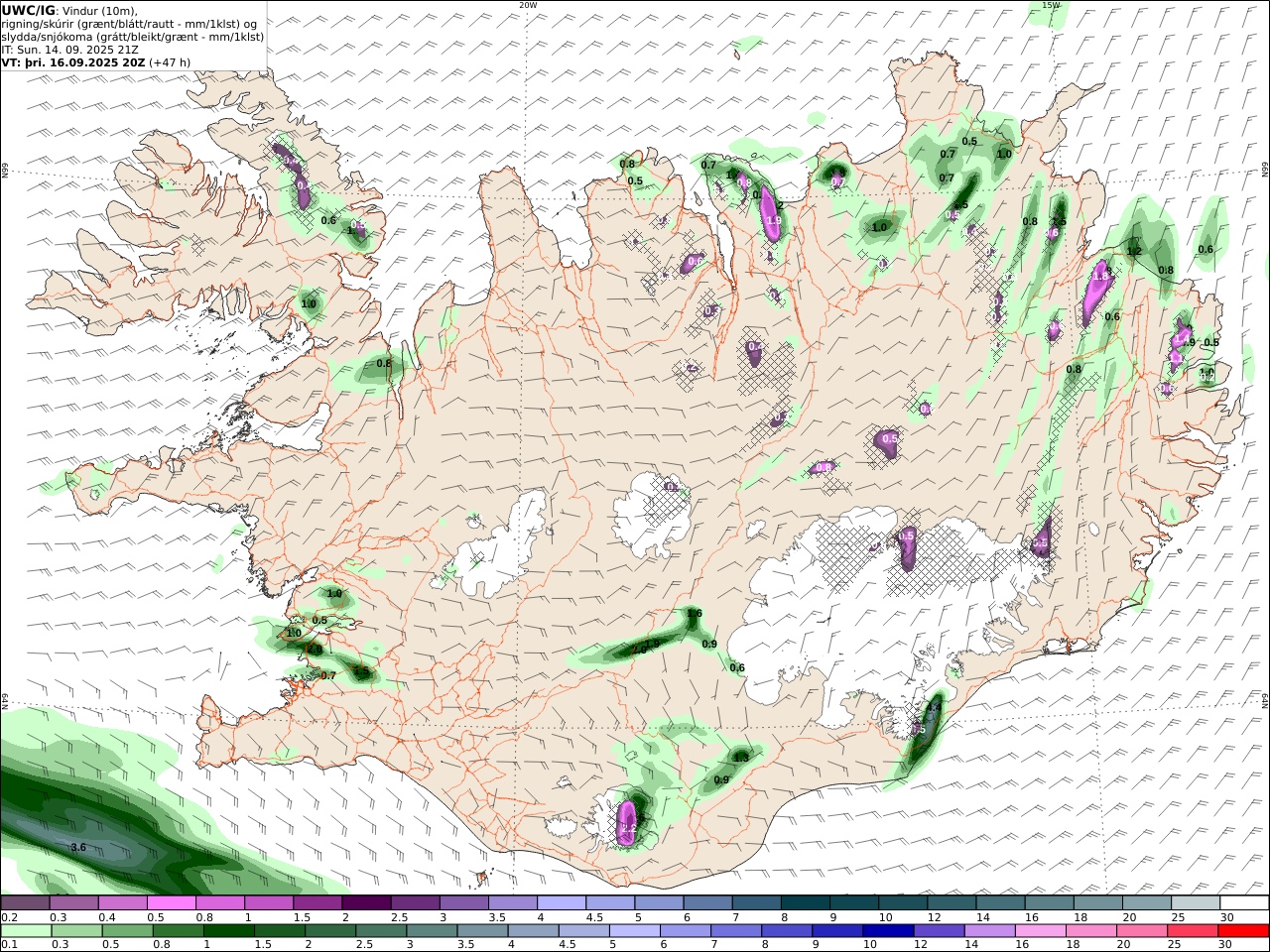
Task: Click the 'IT: Sun. 14. 09. 2025 21Z' line
Action: (70, 49)
